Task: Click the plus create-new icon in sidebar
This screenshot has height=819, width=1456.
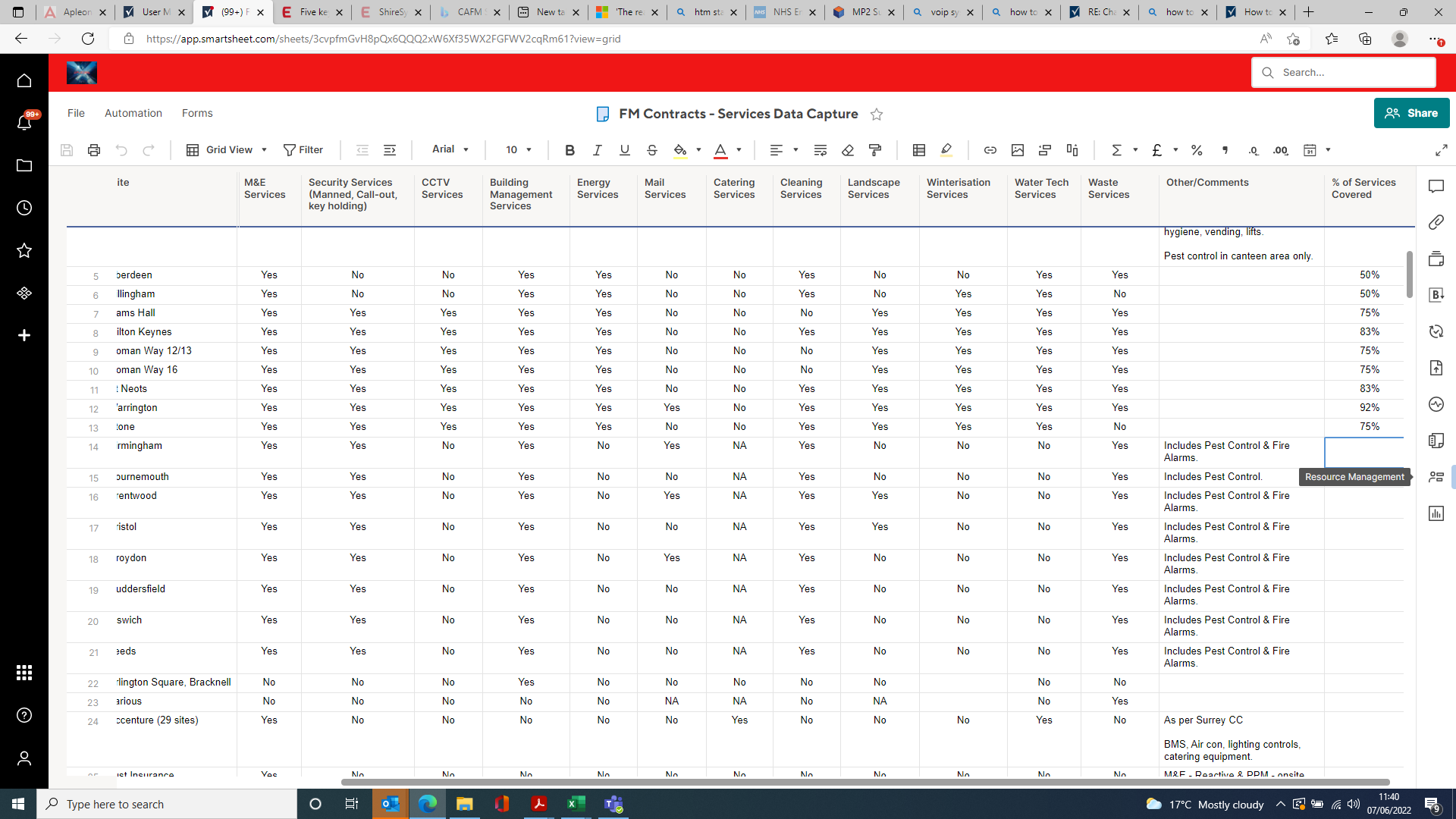Action: tap(24, 335)
